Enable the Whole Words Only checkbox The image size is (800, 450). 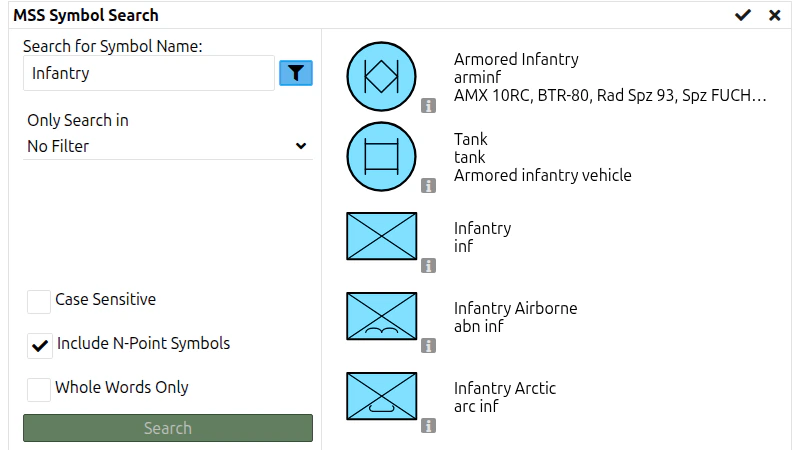pyautogui.click(x=39, y=390)
